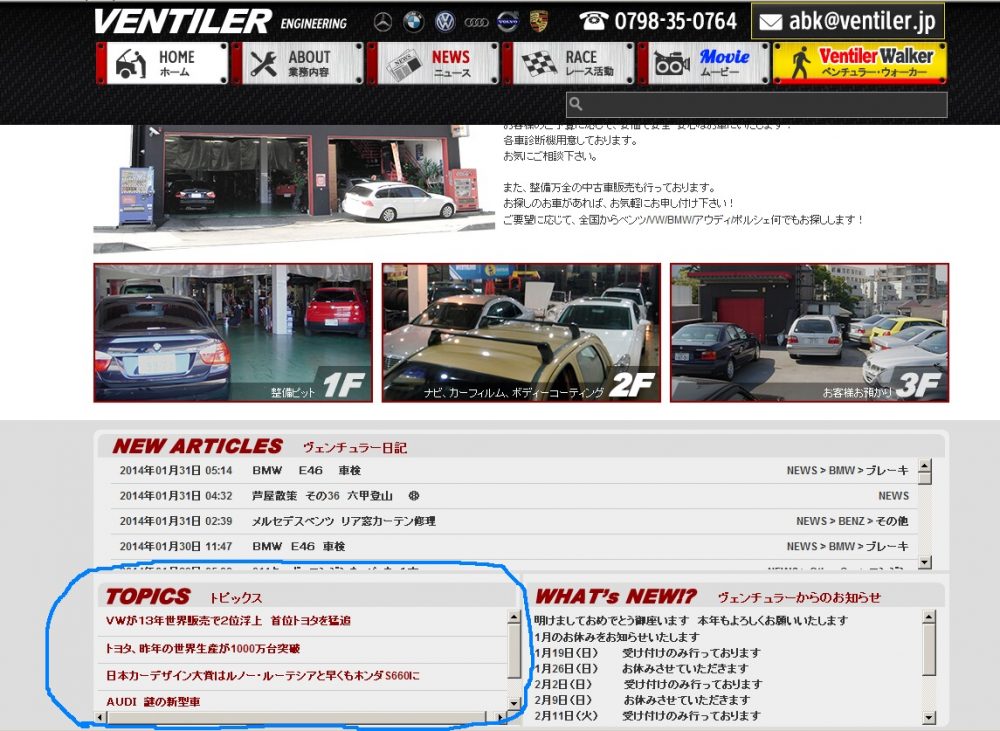Open topic '日本カーデザイン大賞はルノー・ルーテシア'
The image size is (1000, 731).
pyautogui.click(x=263, y=676)
